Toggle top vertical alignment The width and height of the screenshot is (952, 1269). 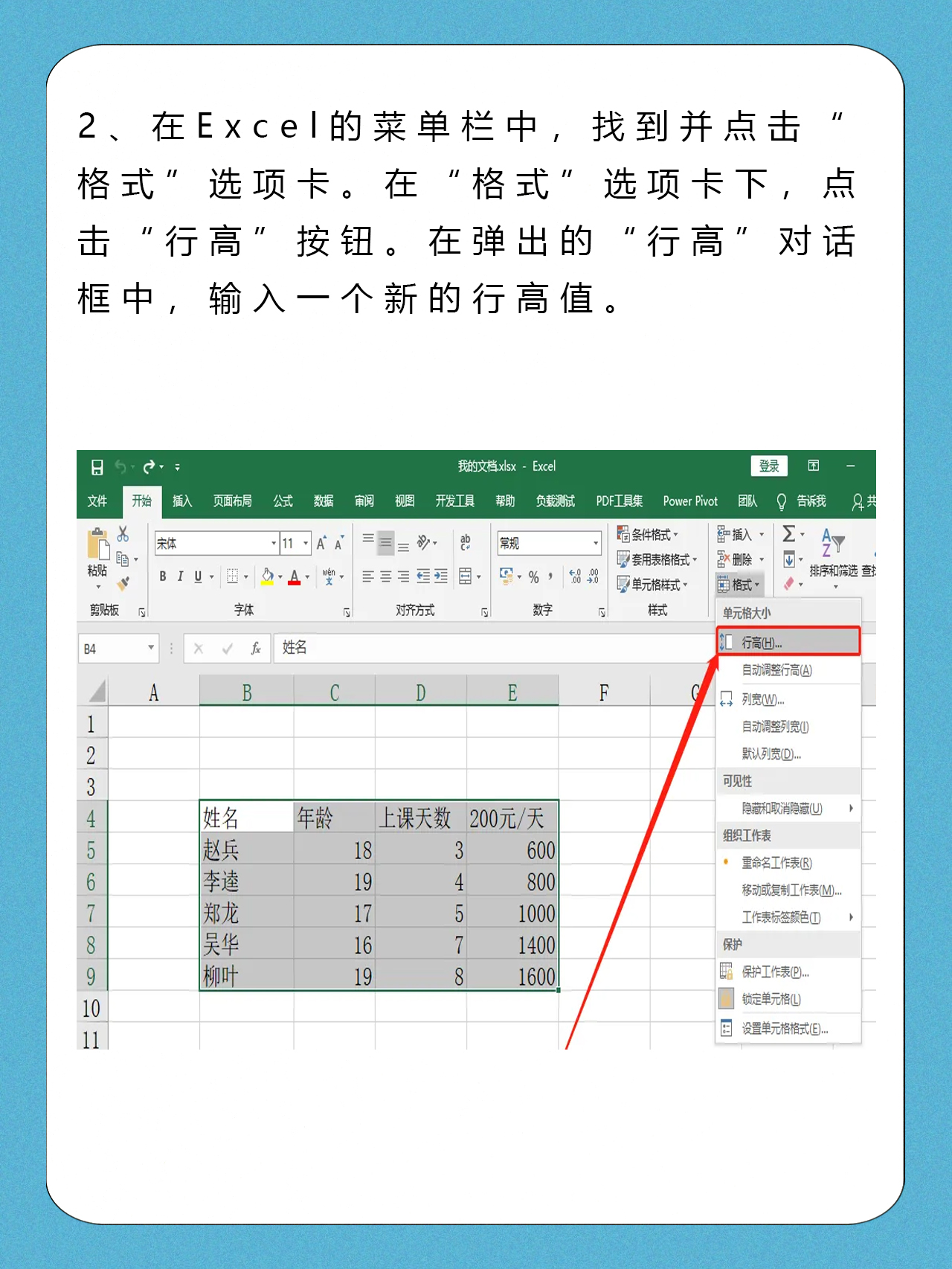368,539
